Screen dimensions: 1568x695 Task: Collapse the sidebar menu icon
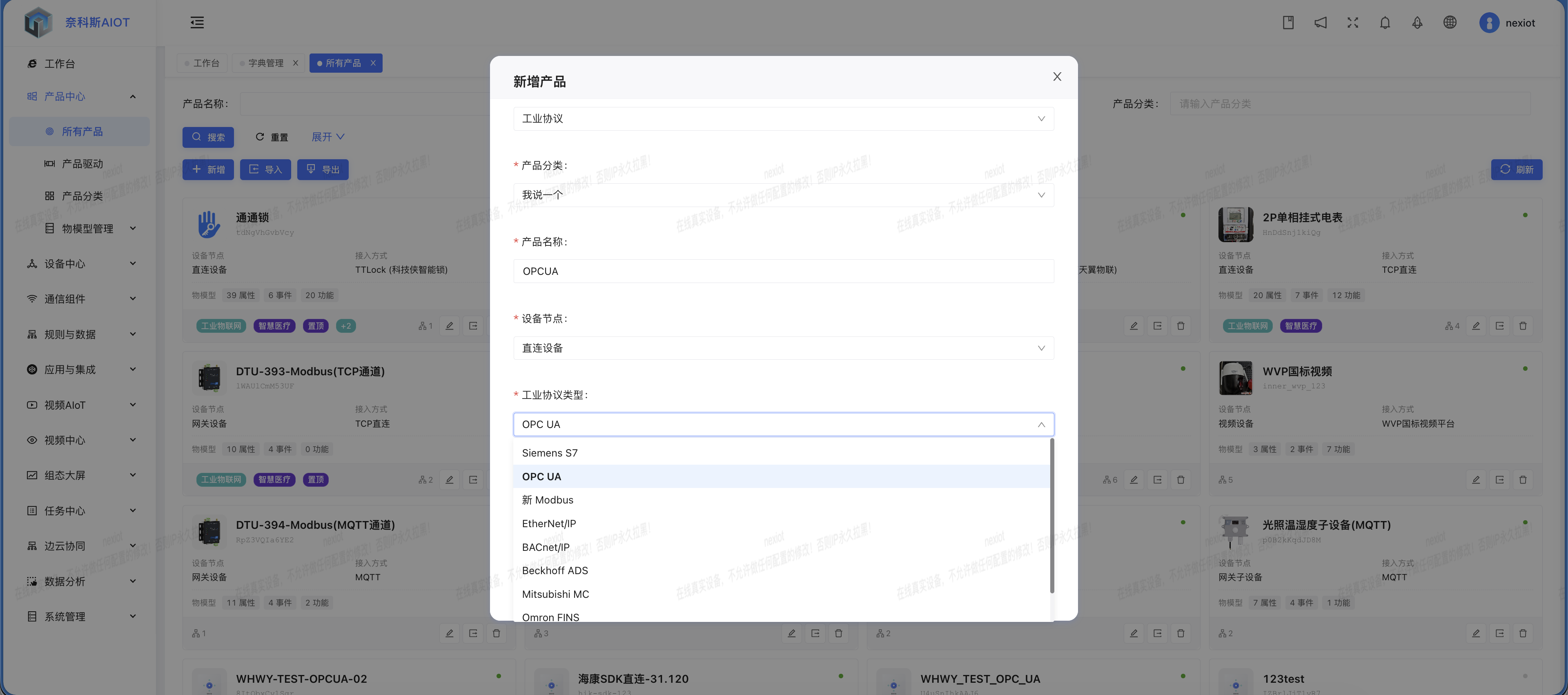pos(196,22)
